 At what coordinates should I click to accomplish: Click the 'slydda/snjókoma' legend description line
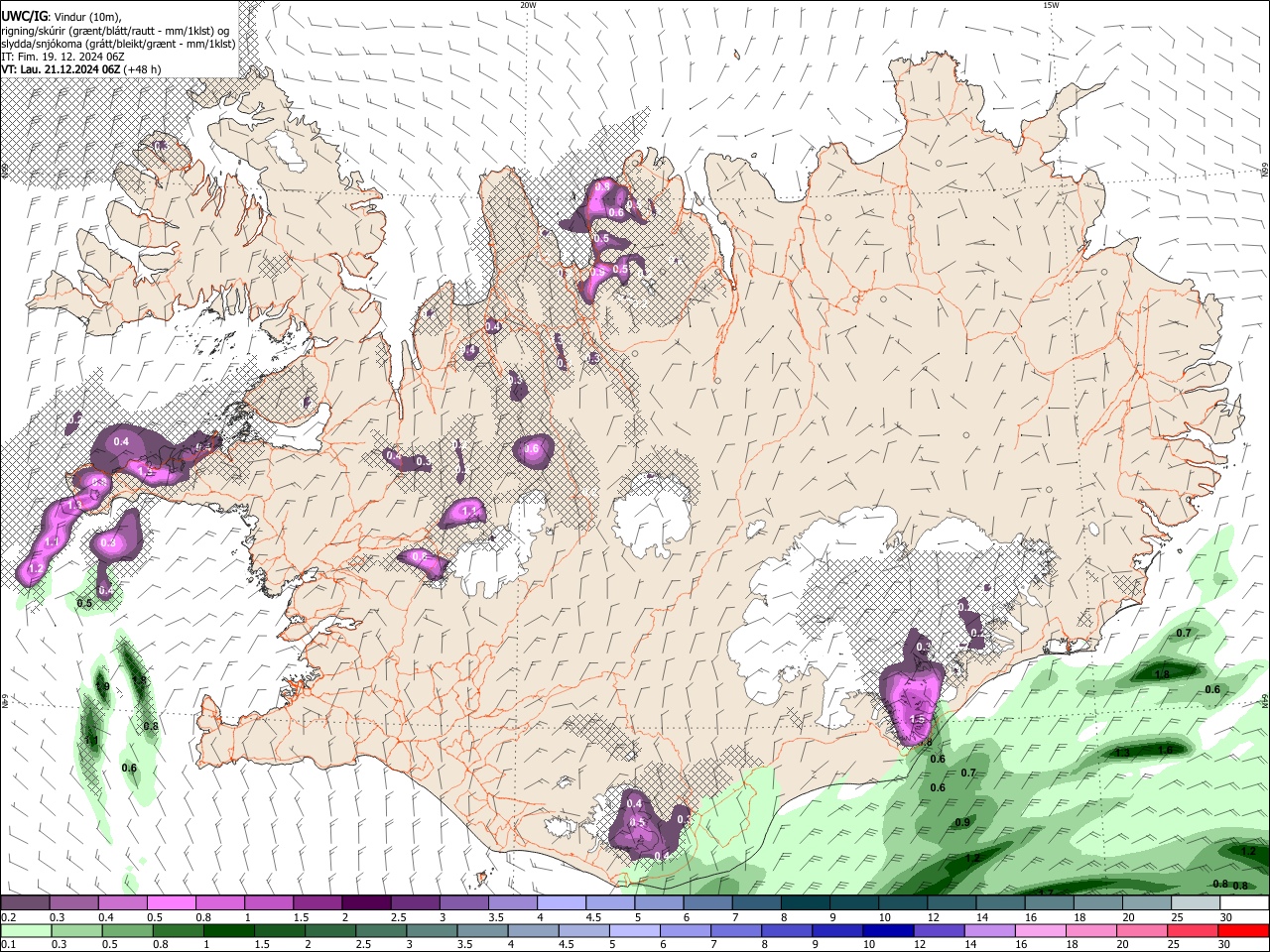point(118,44)
